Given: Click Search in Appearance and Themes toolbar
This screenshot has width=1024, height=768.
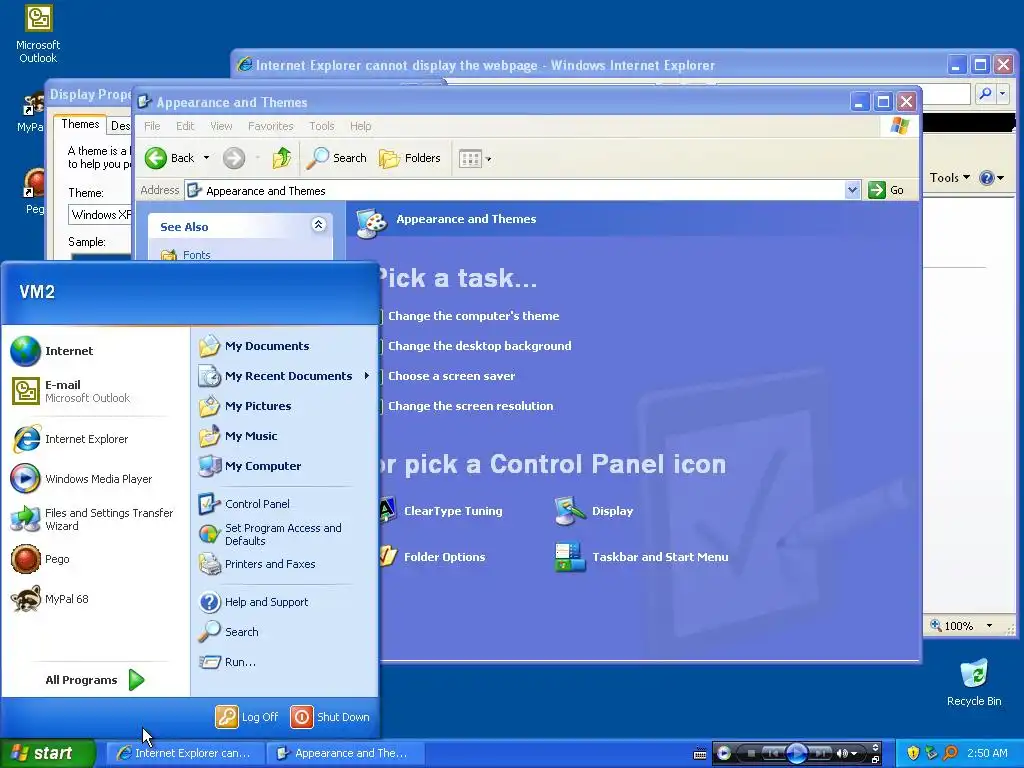Looking at the screenshot, I should [x=336, y=157].
